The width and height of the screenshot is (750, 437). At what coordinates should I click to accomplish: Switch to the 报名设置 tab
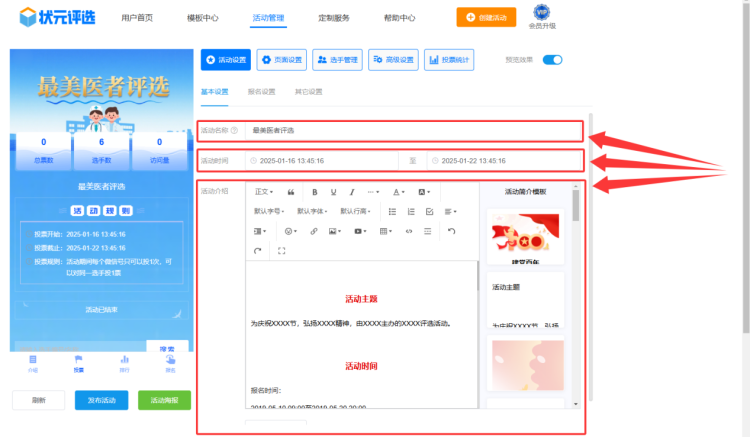(260, 92)
